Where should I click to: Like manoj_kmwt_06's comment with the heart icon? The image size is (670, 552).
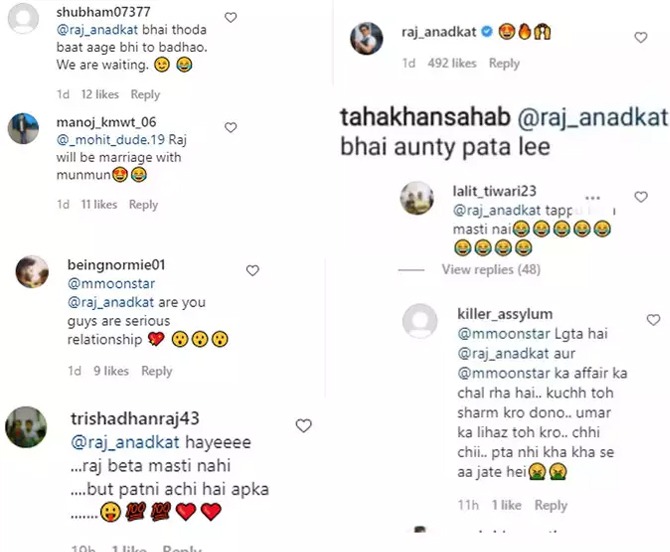click(x=231, y=127)
